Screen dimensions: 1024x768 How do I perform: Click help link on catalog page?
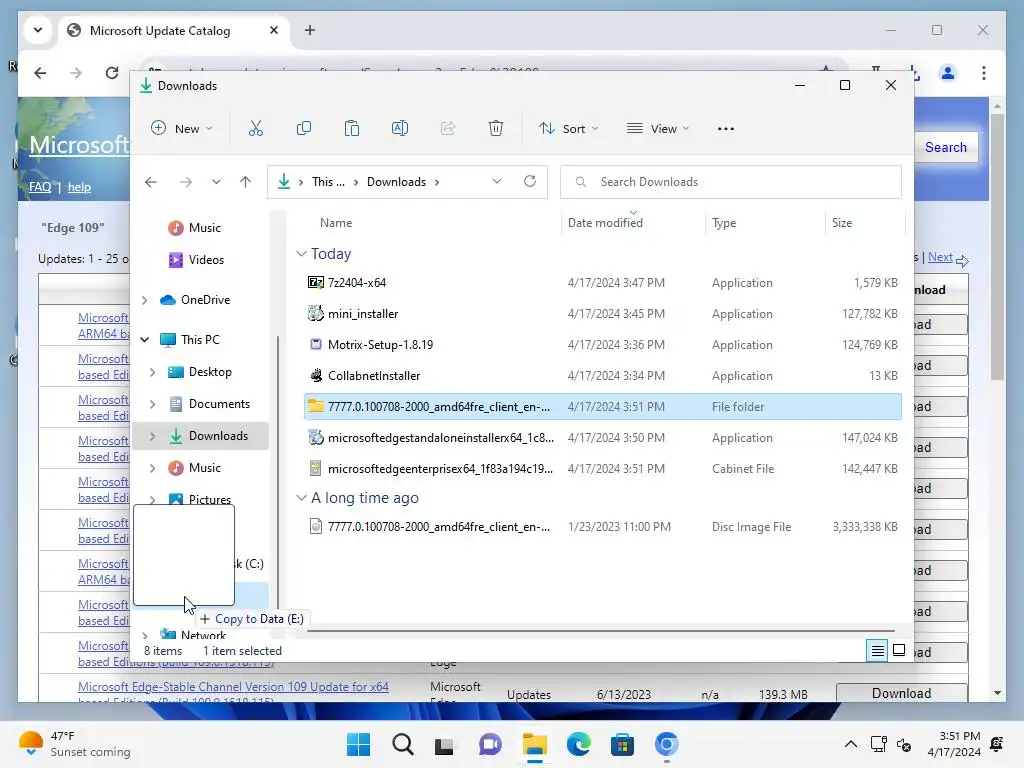(80, 187)
